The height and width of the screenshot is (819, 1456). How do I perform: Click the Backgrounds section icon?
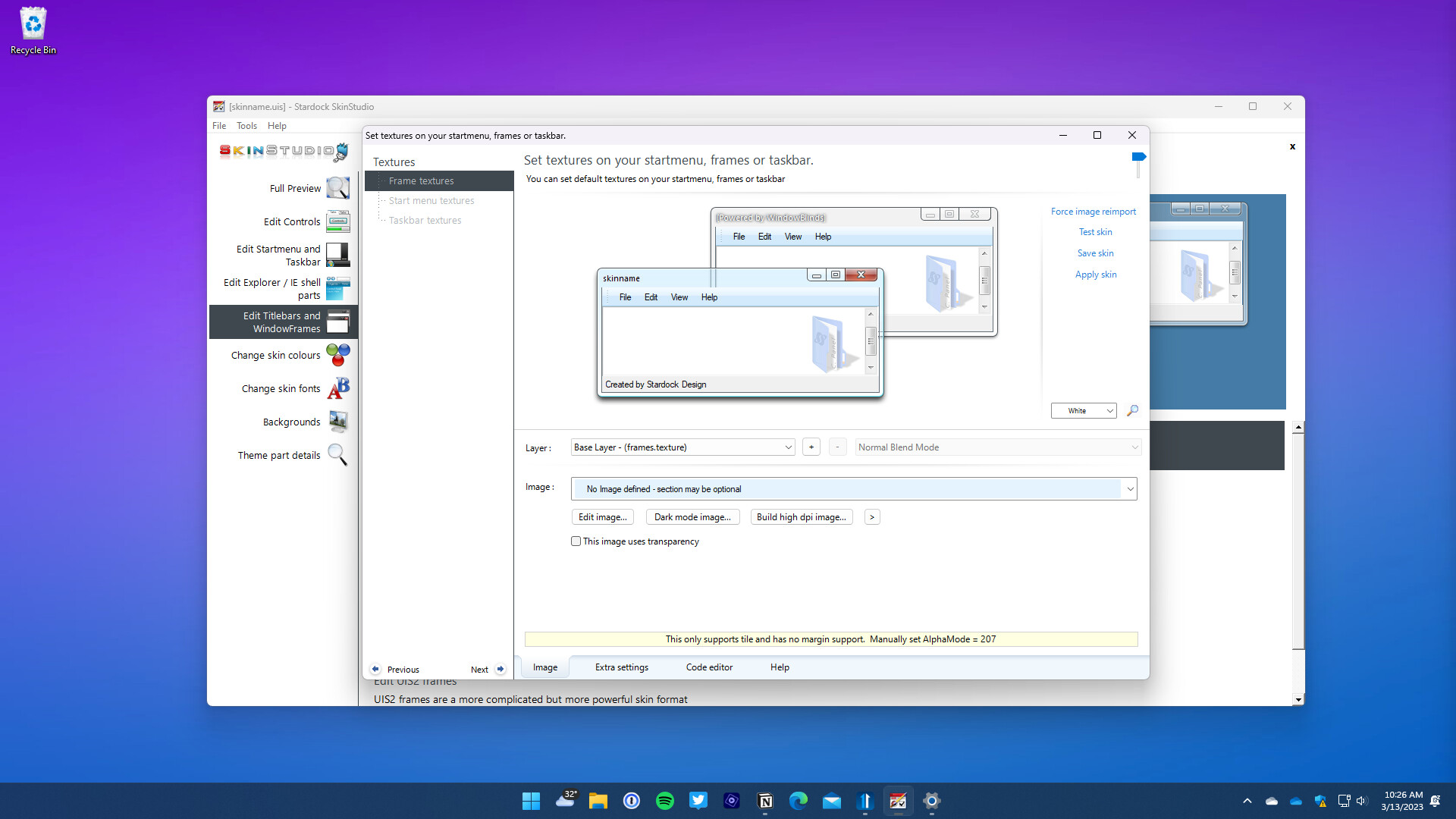338,421
